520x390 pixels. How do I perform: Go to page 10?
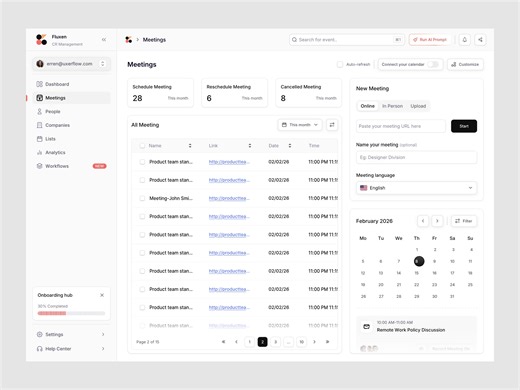click(x=301, y=342)
